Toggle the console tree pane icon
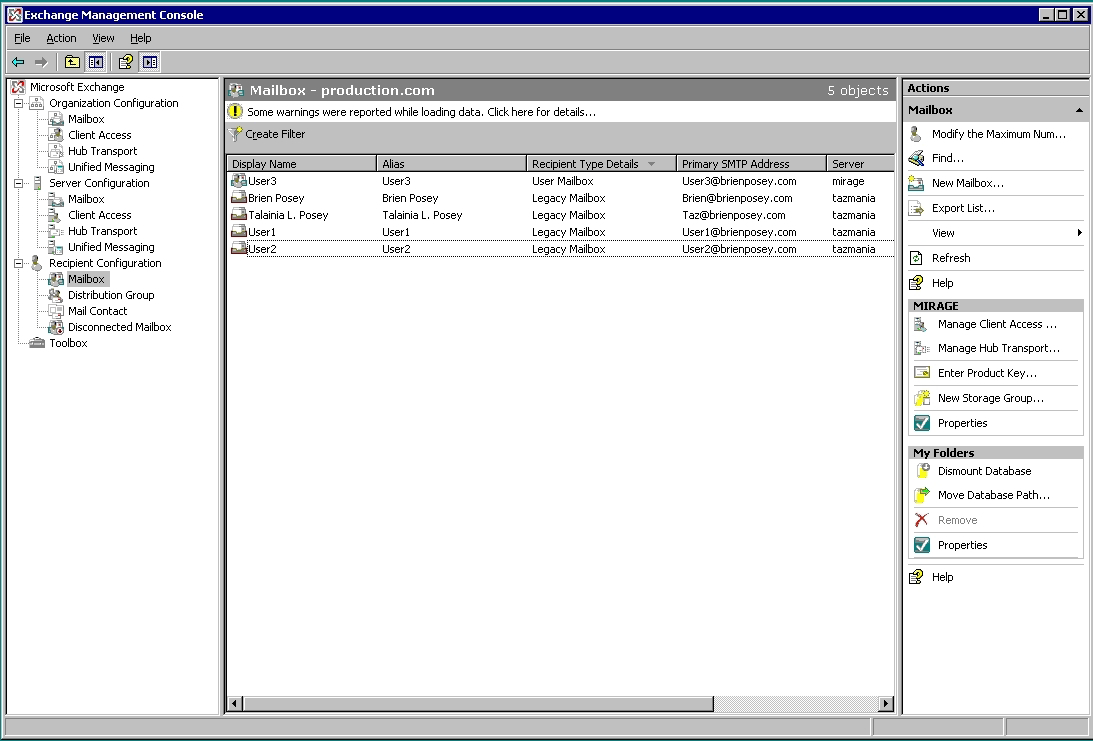Screen dimensions: 1093x741 (x=95, y=62)
